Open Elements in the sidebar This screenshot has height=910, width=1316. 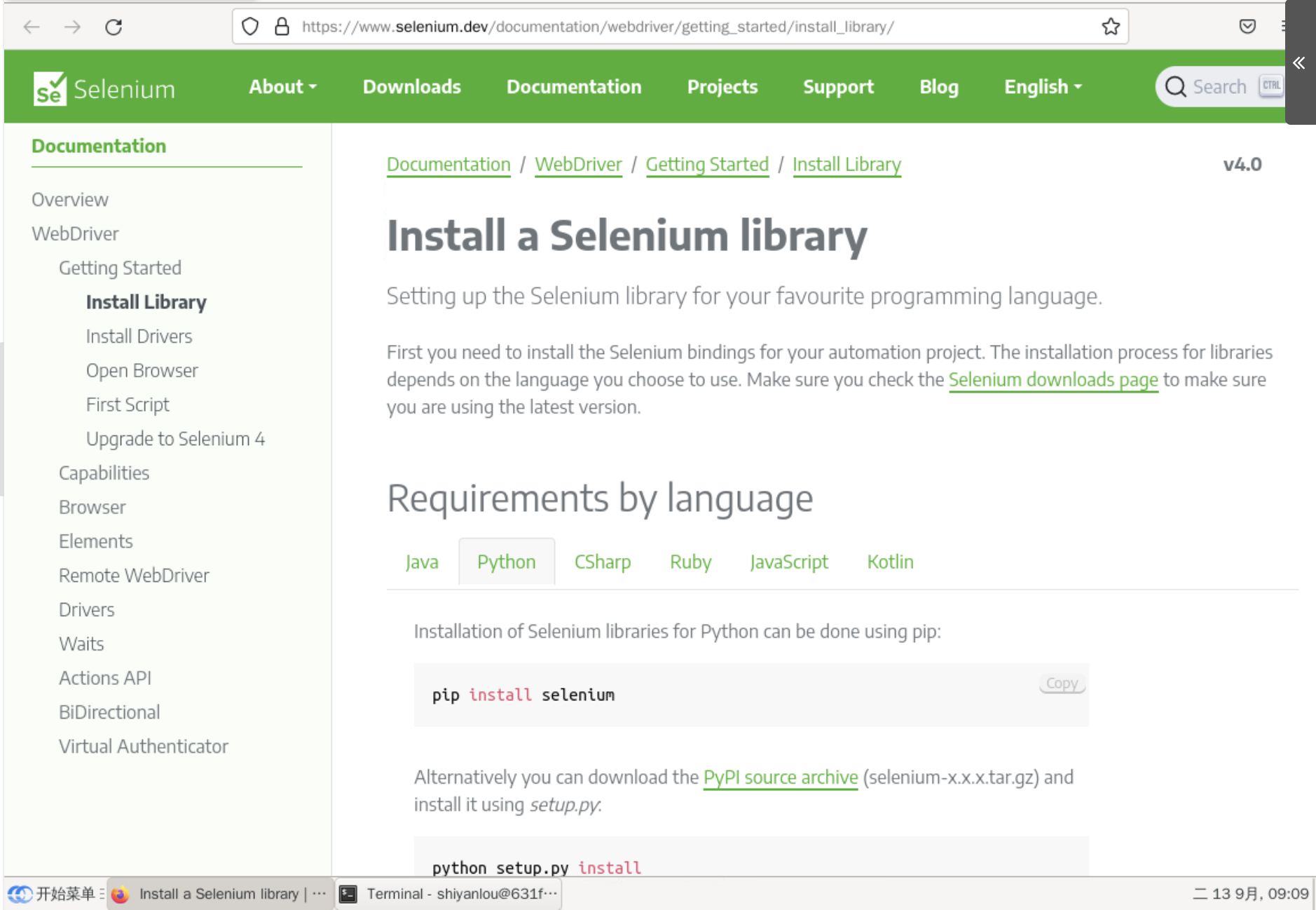pos(95,542)
